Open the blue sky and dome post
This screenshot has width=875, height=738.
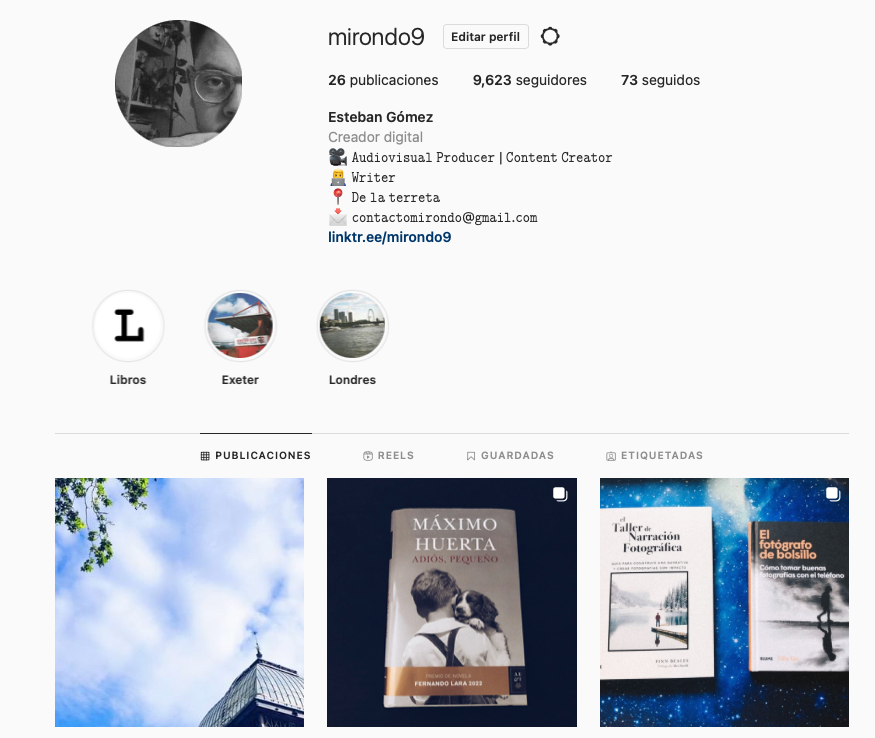tap(179, 602)
